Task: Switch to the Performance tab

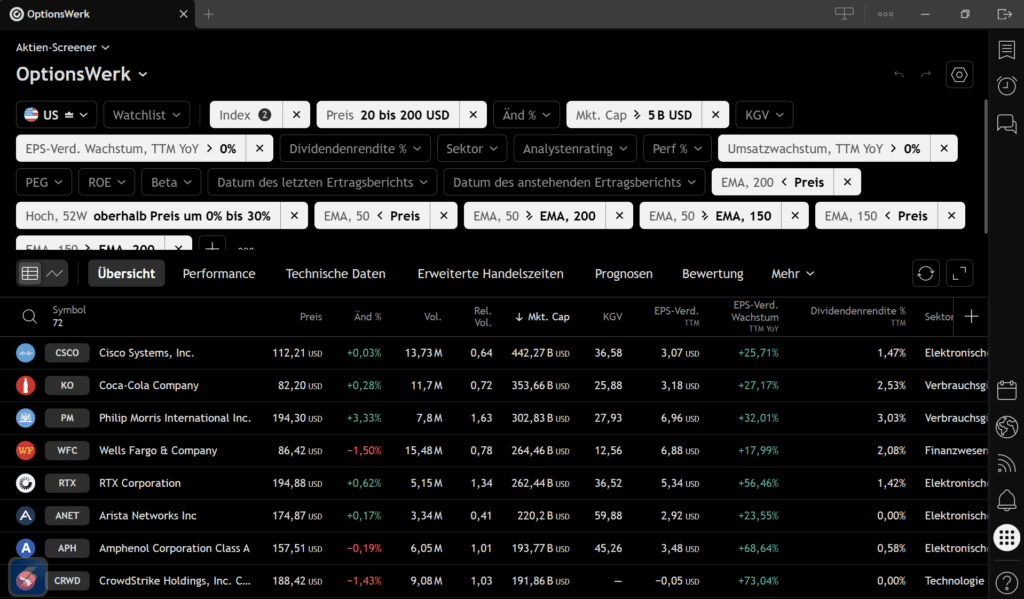Action: coord(219,274)
